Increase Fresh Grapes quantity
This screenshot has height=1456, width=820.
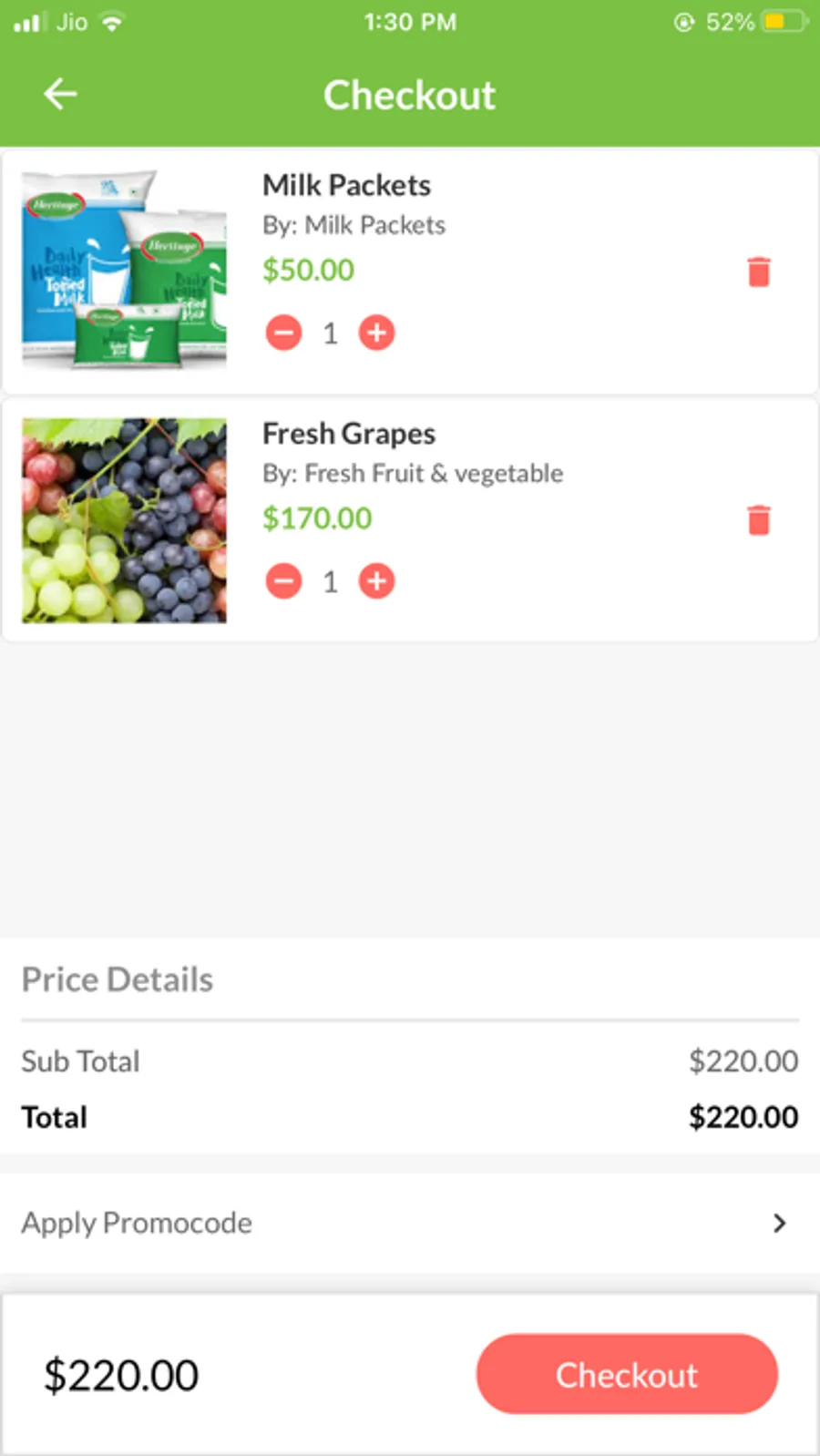click(x=376, y=581)
